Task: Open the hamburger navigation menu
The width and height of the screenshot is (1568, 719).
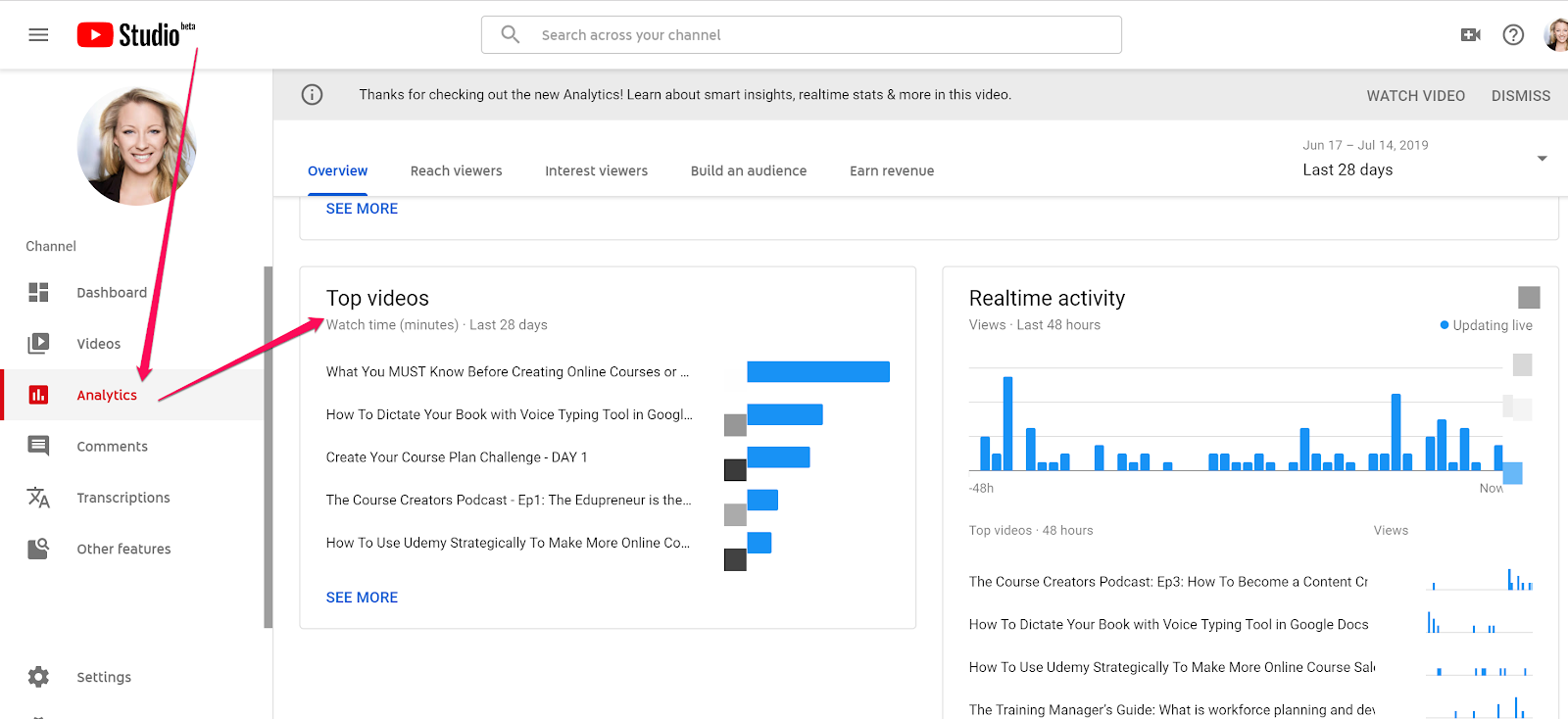Action: (x=38, y=35)
